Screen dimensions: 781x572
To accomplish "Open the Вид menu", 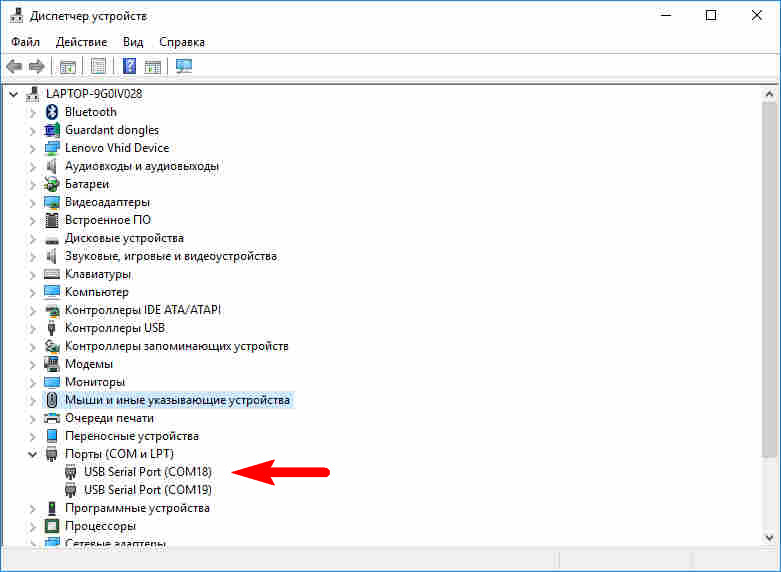I will pyautogui.click(x=133, y=42).
